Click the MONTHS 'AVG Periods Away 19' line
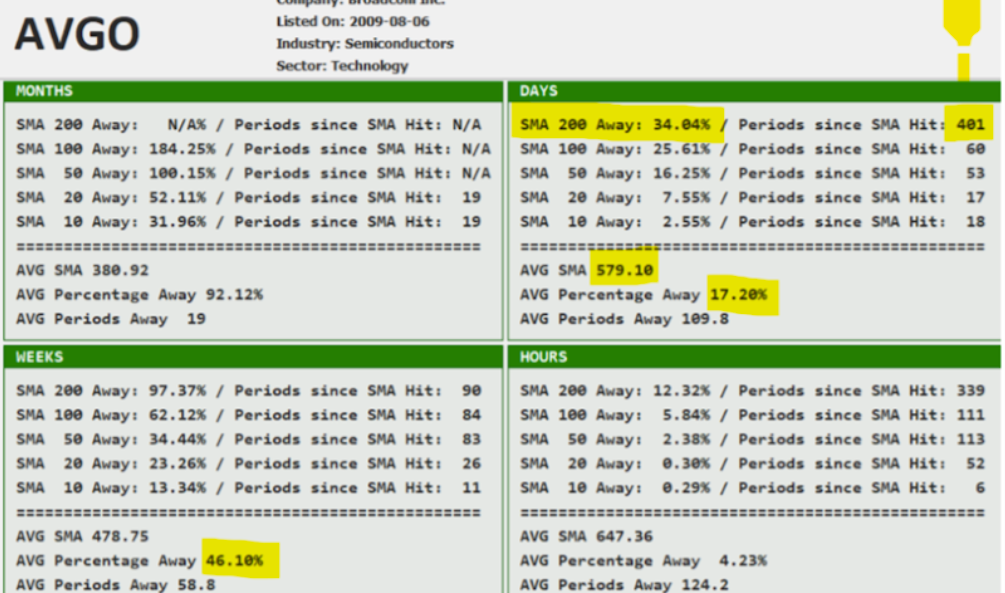The width and height of the screenshot is (1005, 593). pyautogui.click(x=111, y=319)
